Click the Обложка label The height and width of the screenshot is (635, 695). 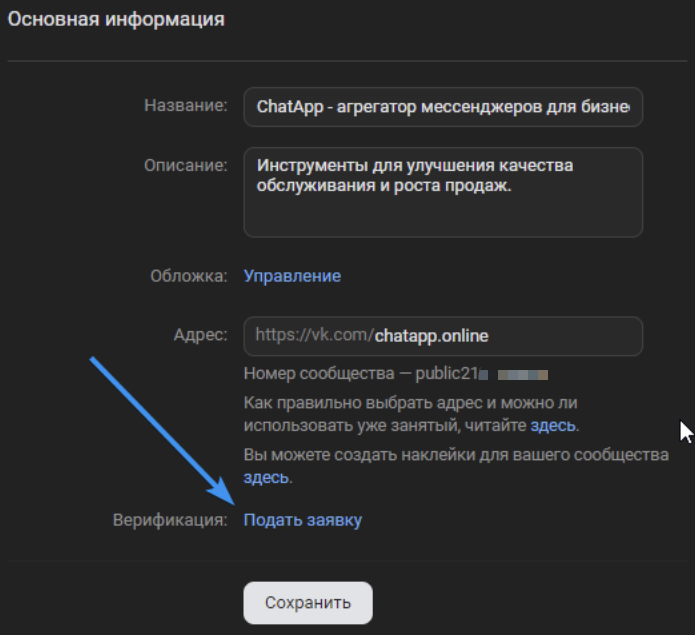click(189, 276)
